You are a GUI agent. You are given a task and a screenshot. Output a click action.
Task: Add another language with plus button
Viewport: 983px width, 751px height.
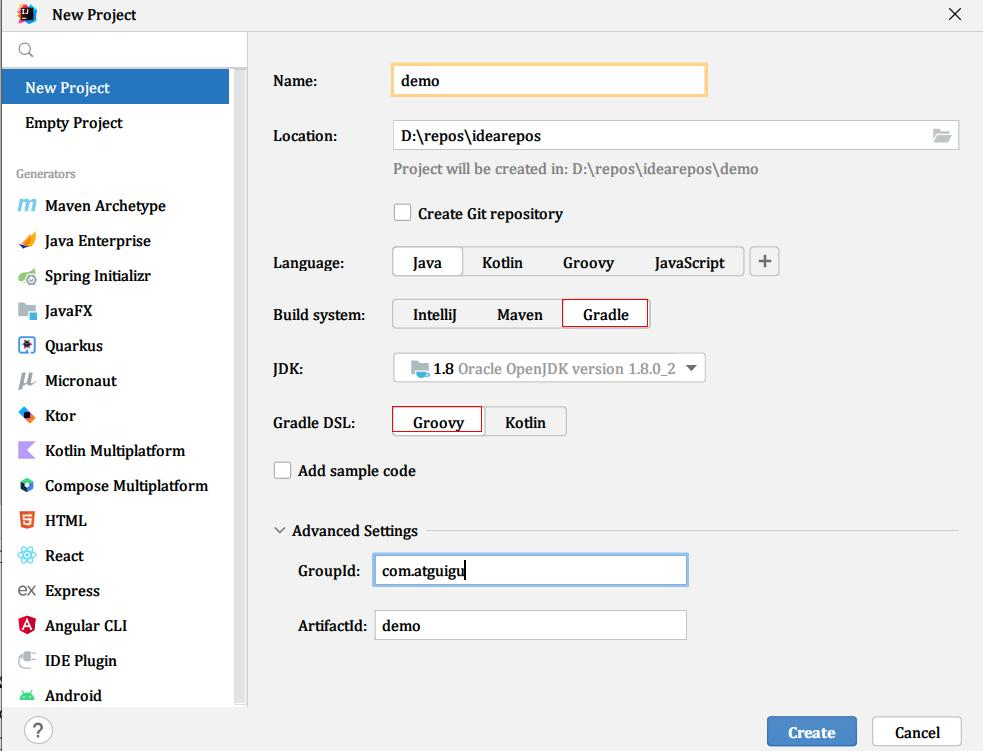pyautogui.click(x=764, y=261)
